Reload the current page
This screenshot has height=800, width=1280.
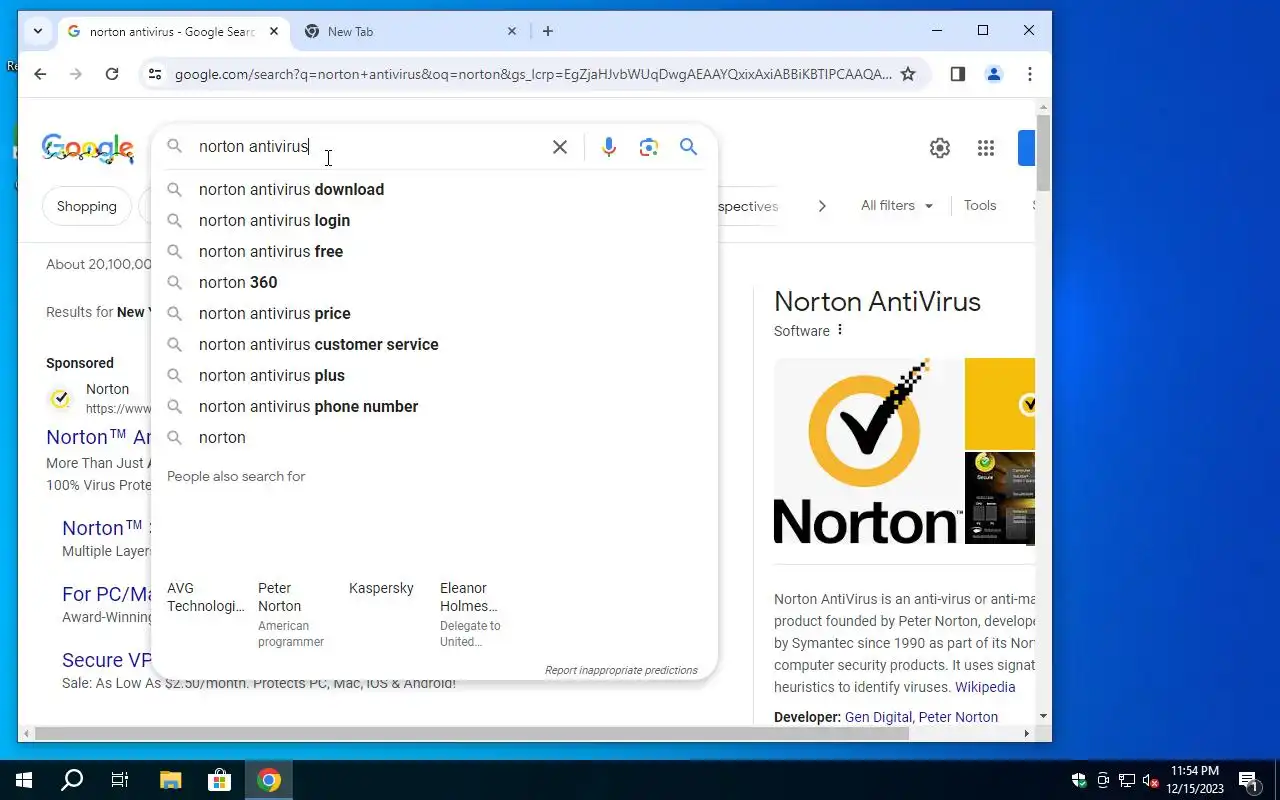point(112,74)
